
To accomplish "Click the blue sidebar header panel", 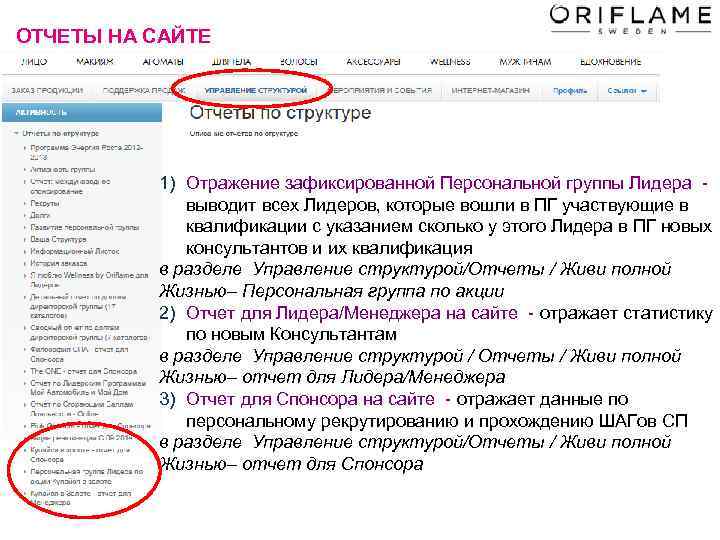I will pos(82,112).
